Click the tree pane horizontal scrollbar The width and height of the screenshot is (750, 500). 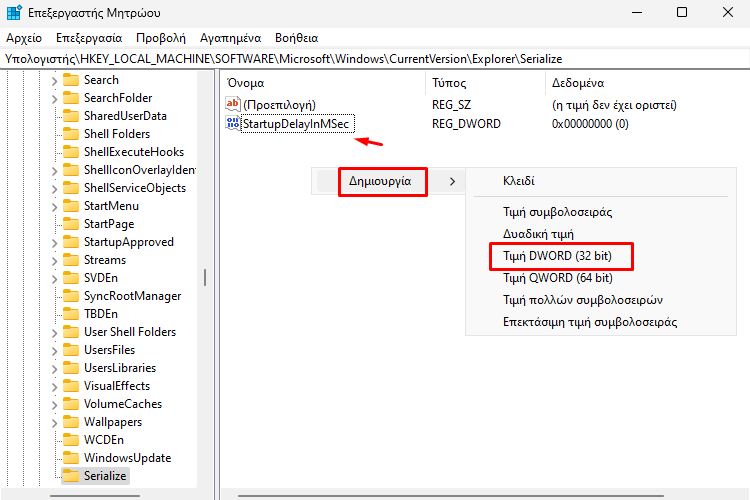coord(95,496)
